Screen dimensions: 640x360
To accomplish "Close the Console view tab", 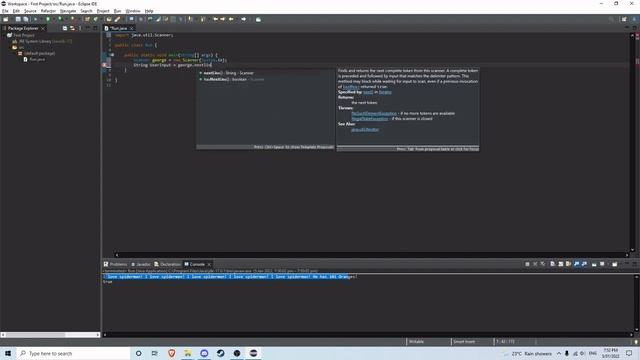I will (209, 265).
